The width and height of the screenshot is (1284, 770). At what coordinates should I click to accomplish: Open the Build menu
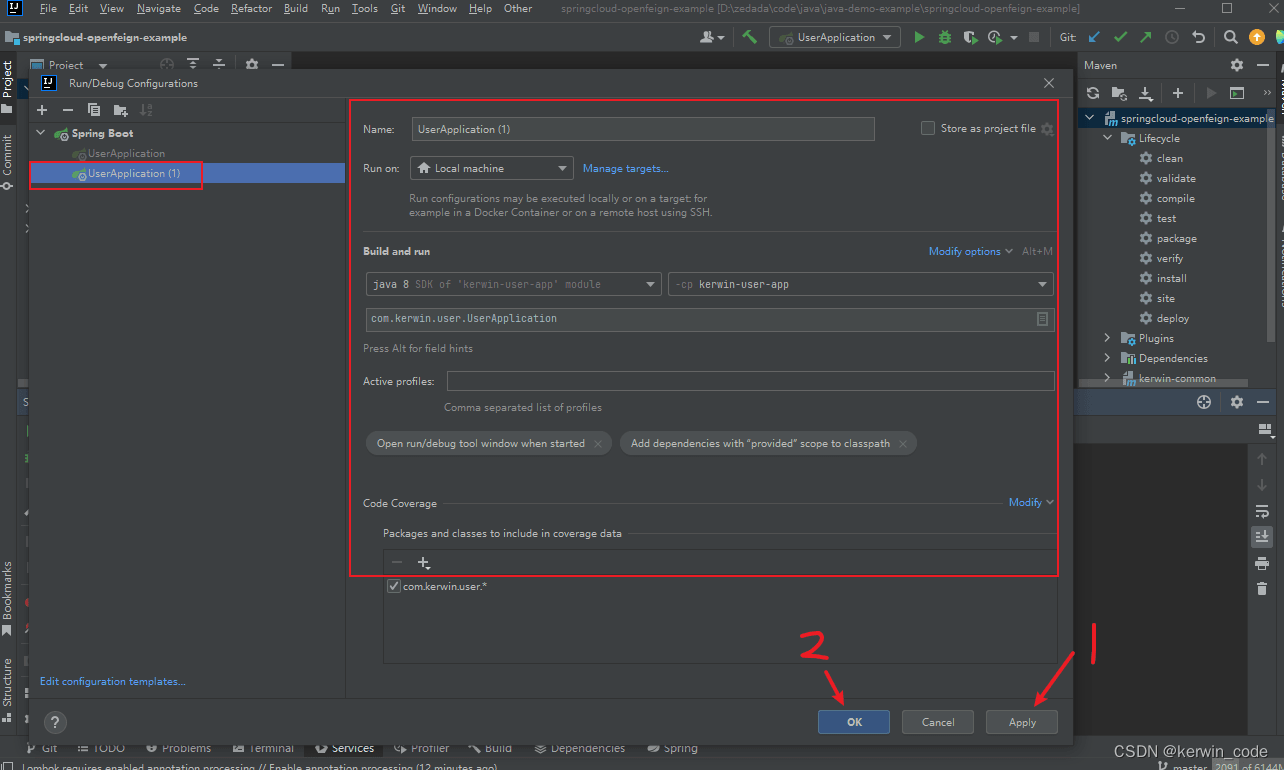click(x=296, y=8)
